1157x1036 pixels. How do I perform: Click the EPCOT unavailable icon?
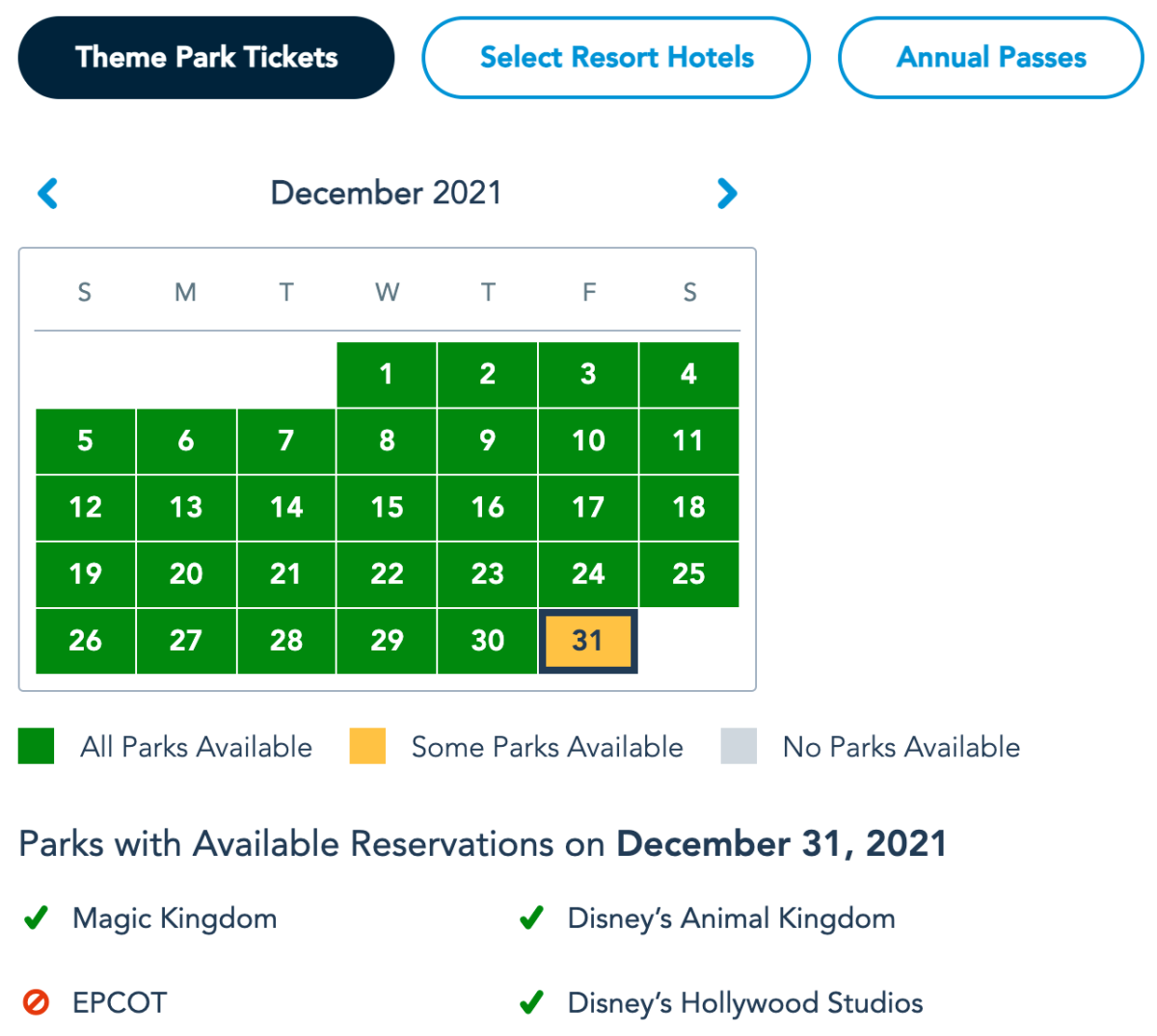click(36, 1002)
